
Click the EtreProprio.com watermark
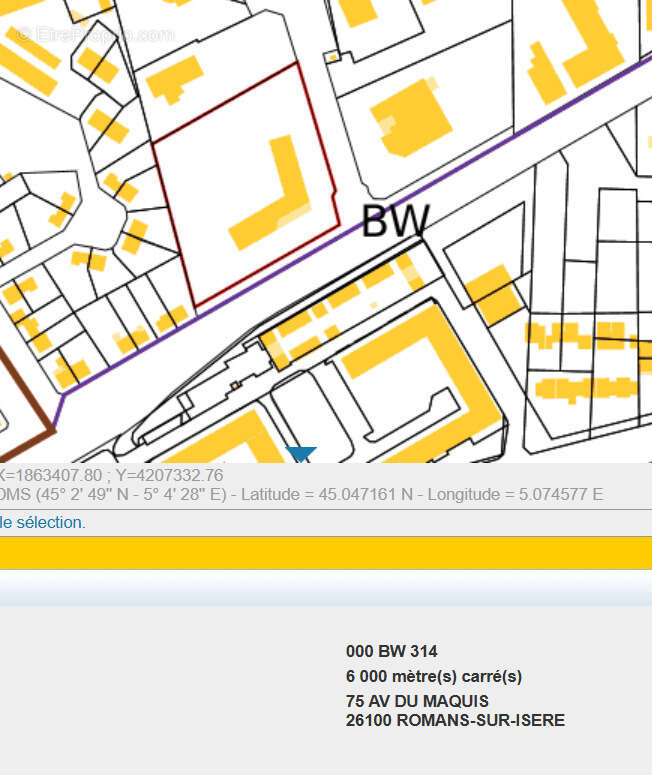click(x=95, y=34)
